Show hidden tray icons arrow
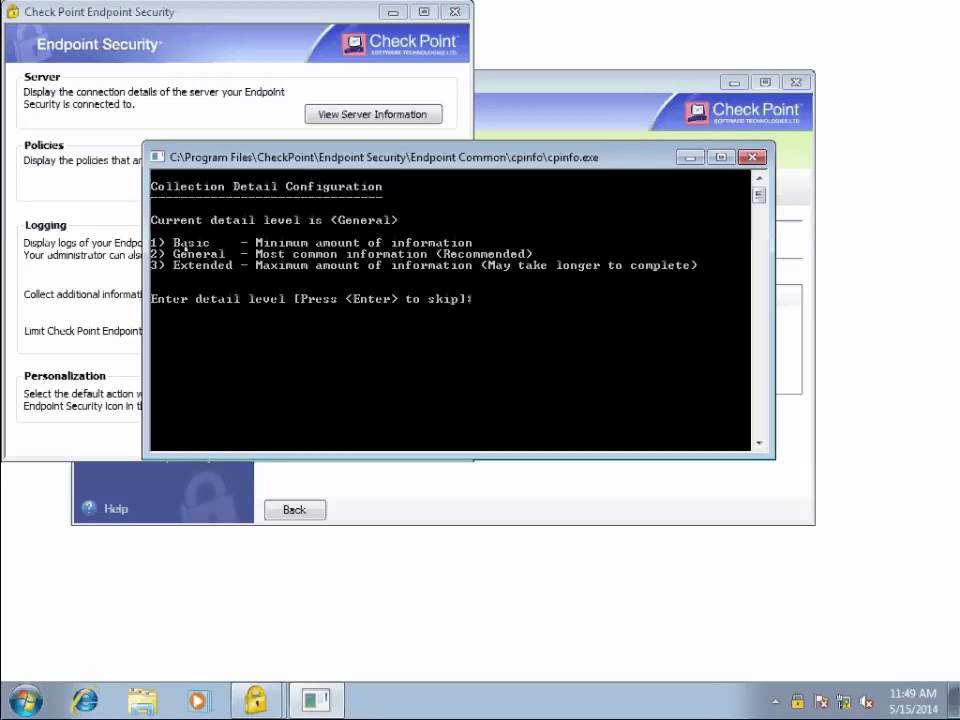The image size is (960, 720). (775, 702)
